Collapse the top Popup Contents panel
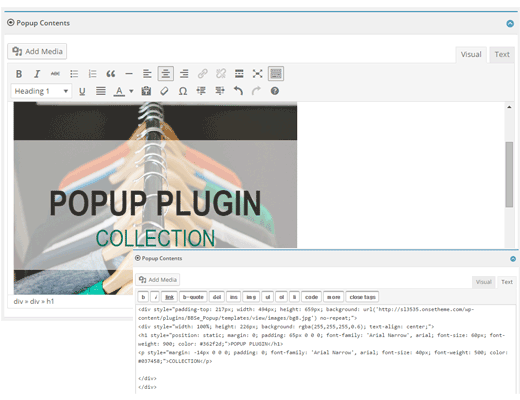 click(x=510, y=24)
